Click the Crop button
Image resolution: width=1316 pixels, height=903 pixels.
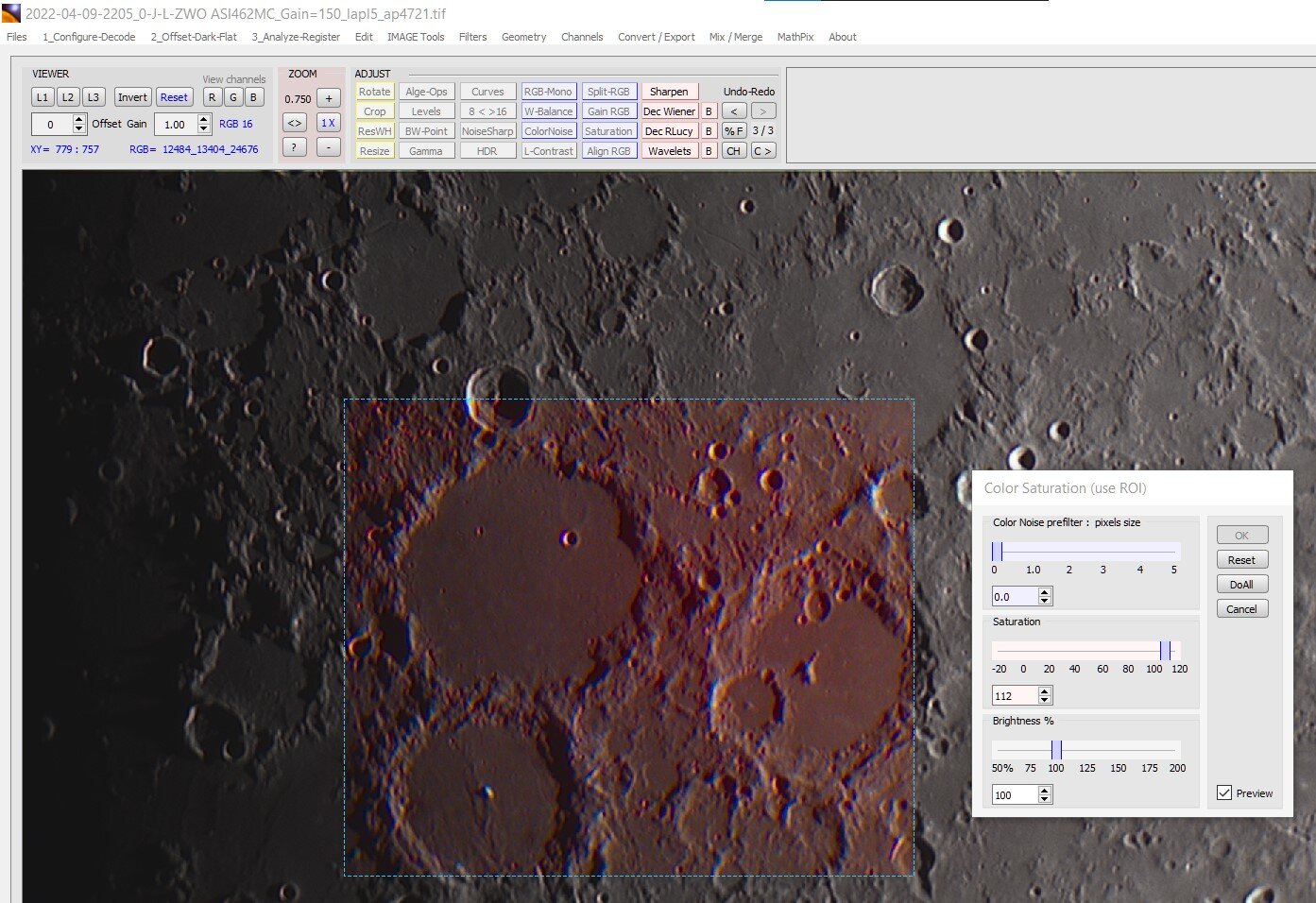pyautogui.click(x=375, y=111)
